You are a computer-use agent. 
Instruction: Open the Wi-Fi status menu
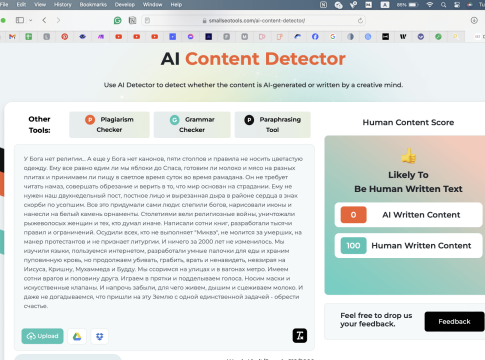click(x=430, y=5)
